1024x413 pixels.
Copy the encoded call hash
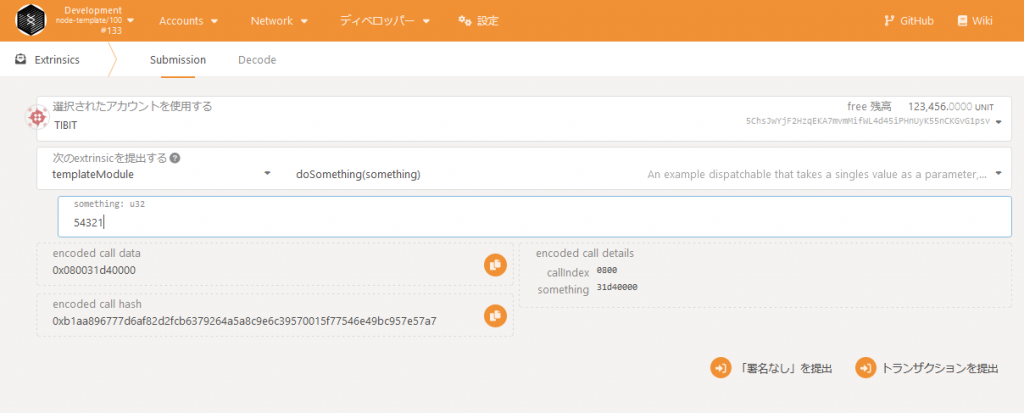point(494,315)
